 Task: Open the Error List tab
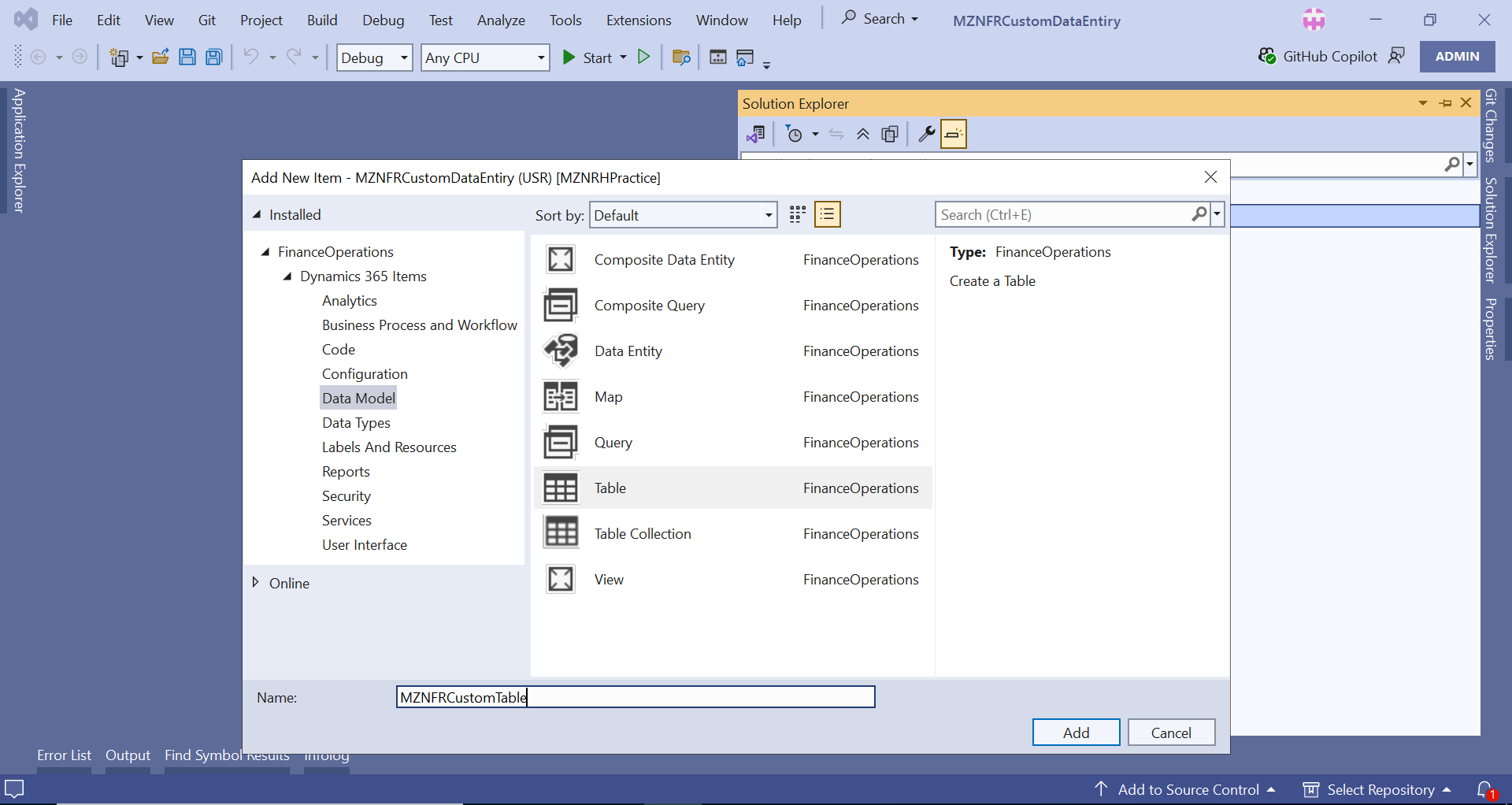[x=64, y=755]
